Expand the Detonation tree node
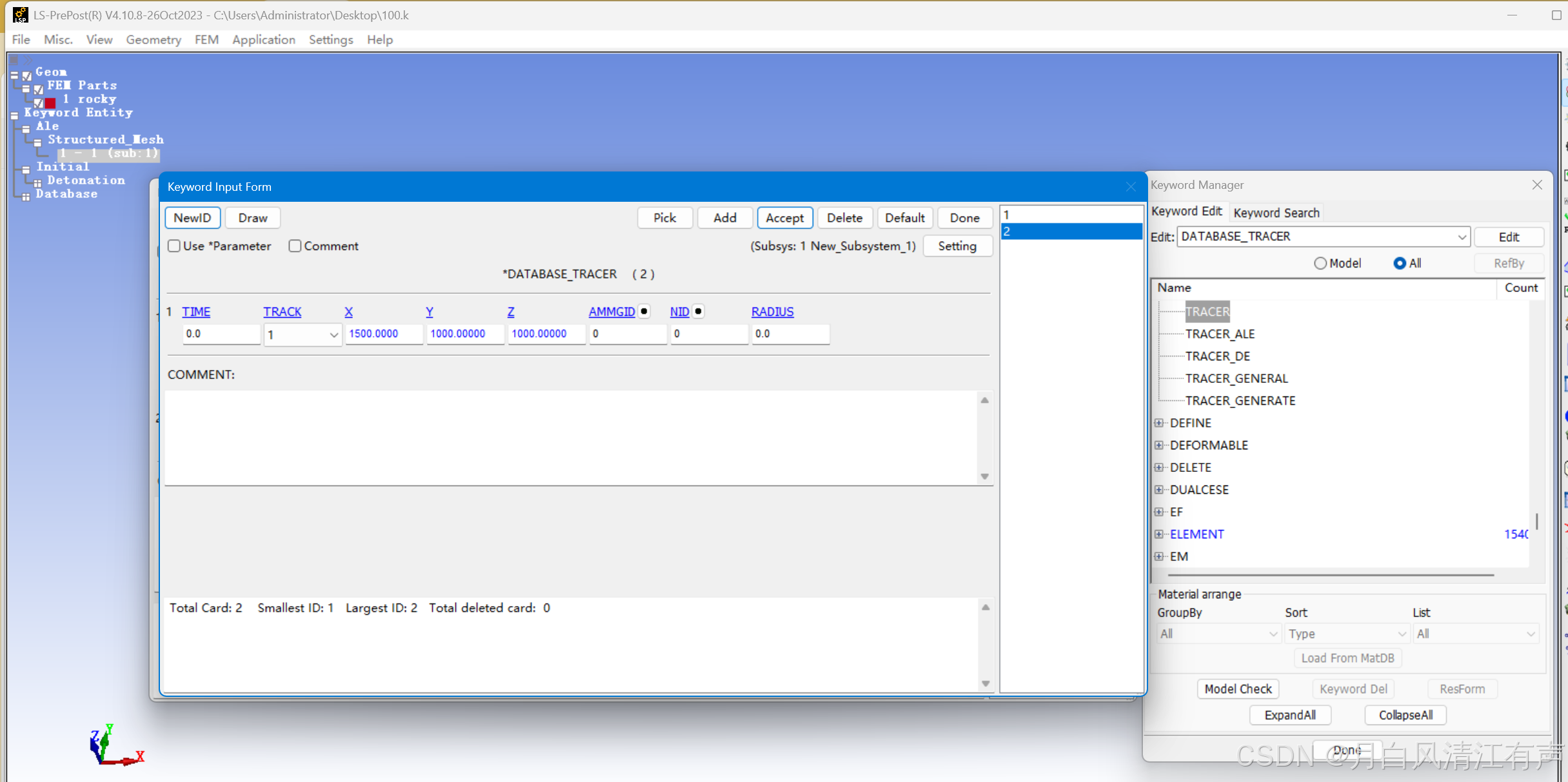 click(x=38, y=183)
